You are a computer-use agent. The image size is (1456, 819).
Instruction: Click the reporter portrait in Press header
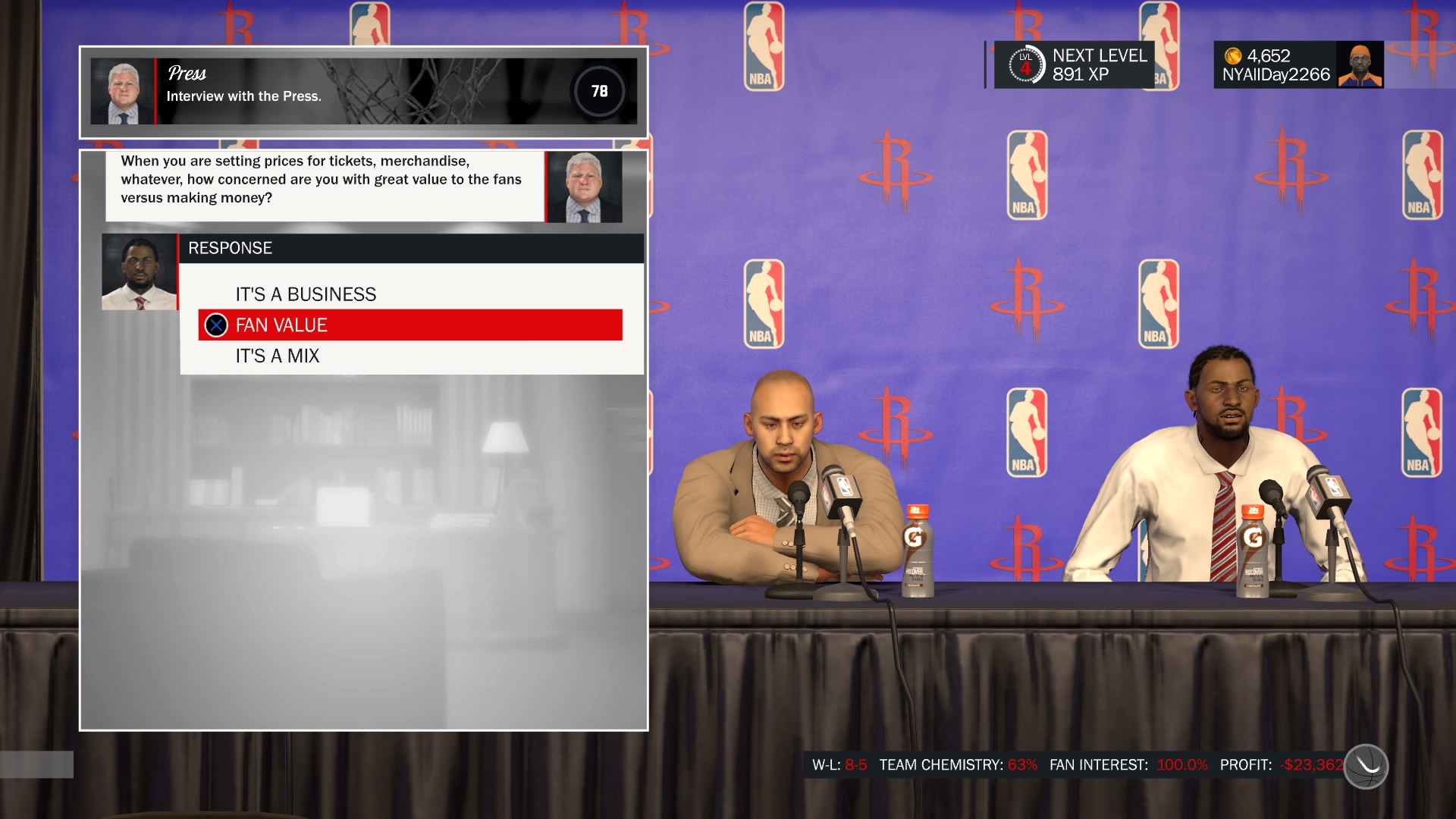tap(121, 92)
